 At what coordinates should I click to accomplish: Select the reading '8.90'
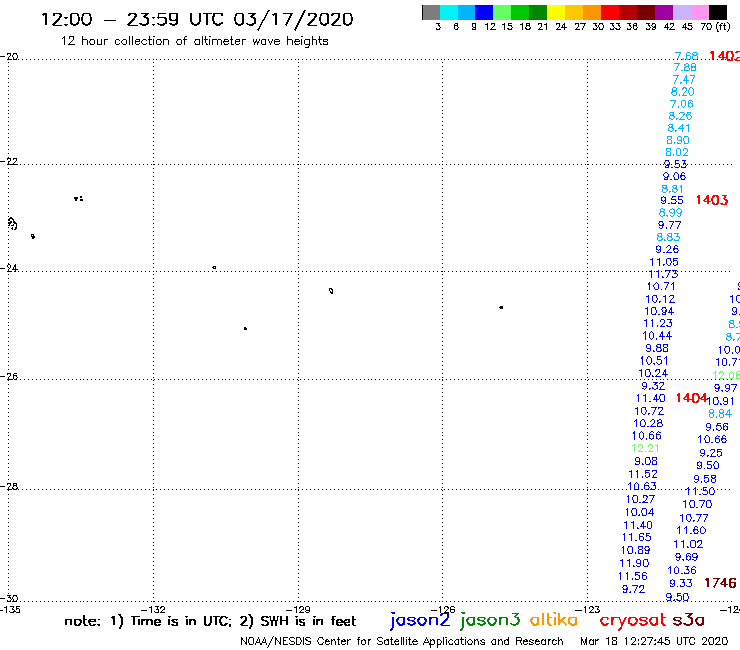coord(678,140)
